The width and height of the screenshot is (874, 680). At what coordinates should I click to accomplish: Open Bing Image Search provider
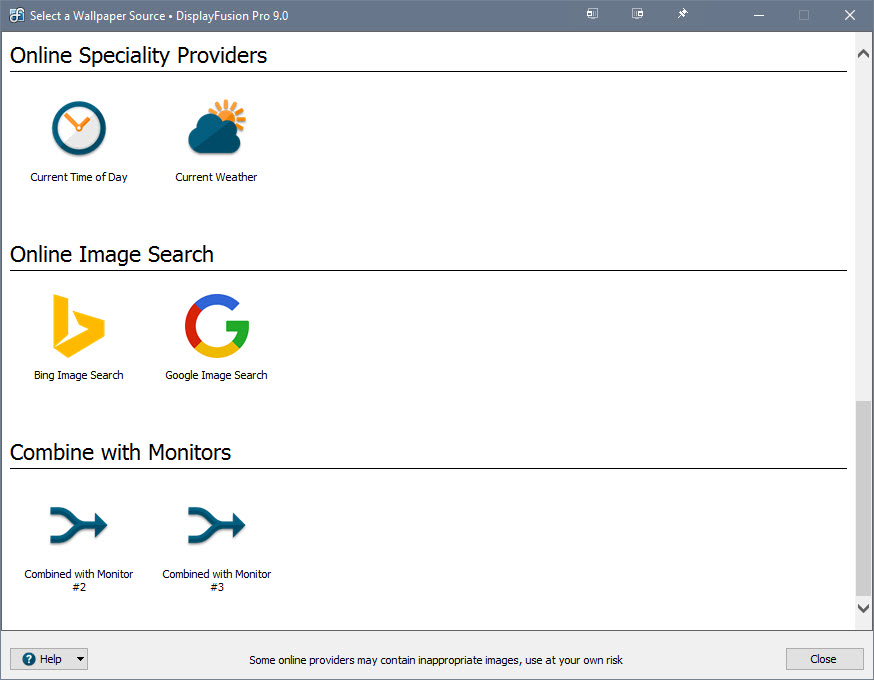[x=78, y=335]
